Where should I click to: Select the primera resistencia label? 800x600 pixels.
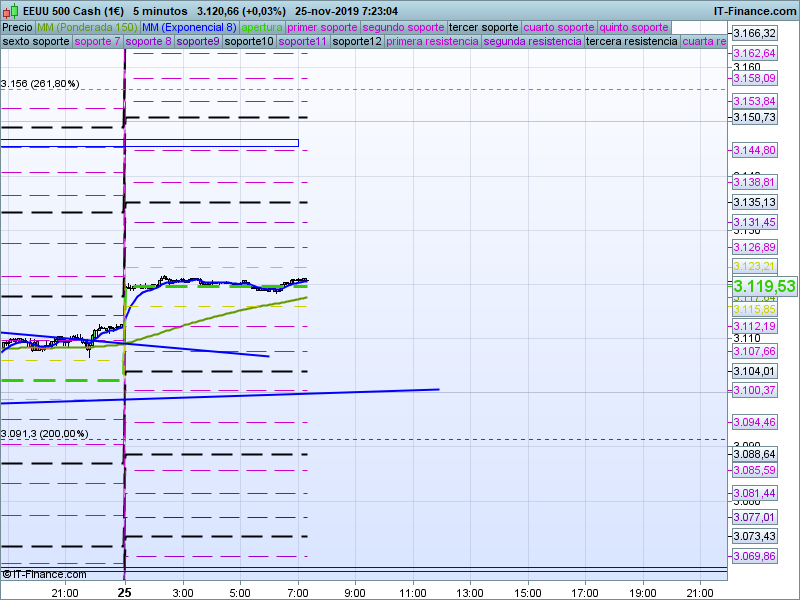pyautogui.click(x=430, y=42)
